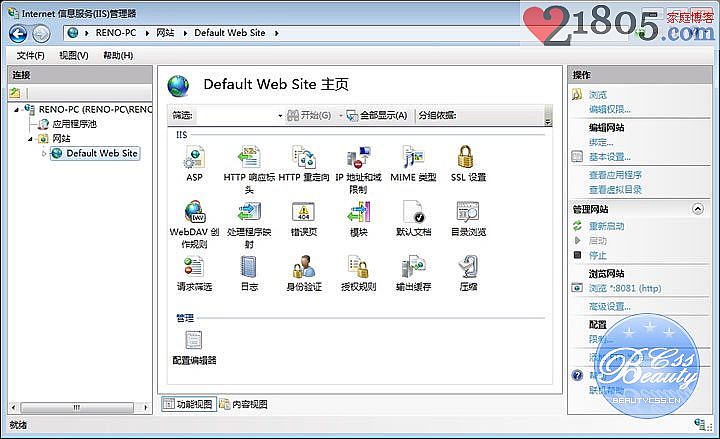The image size is (720, 439).
Task: Click the status bar network icon
Action: click(701, 424)
